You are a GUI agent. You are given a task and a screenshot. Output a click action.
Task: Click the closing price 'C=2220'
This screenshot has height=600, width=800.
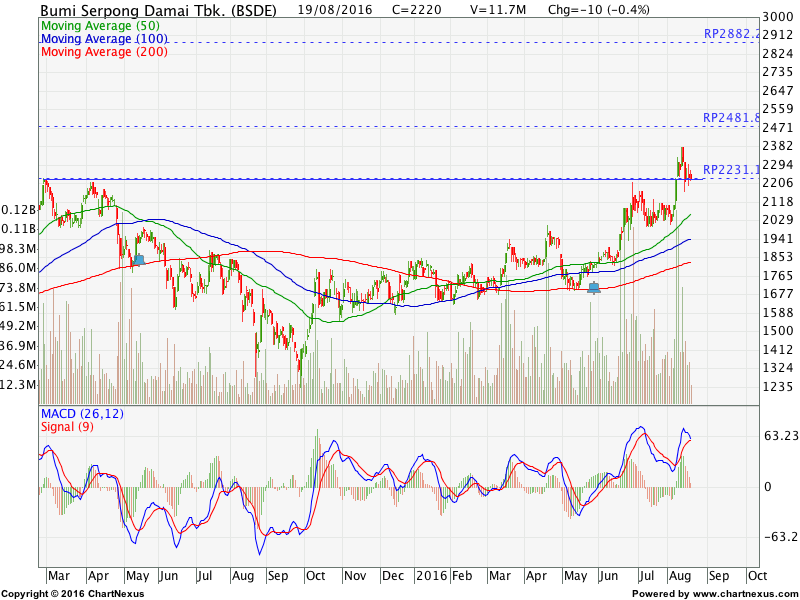(417, 10)
